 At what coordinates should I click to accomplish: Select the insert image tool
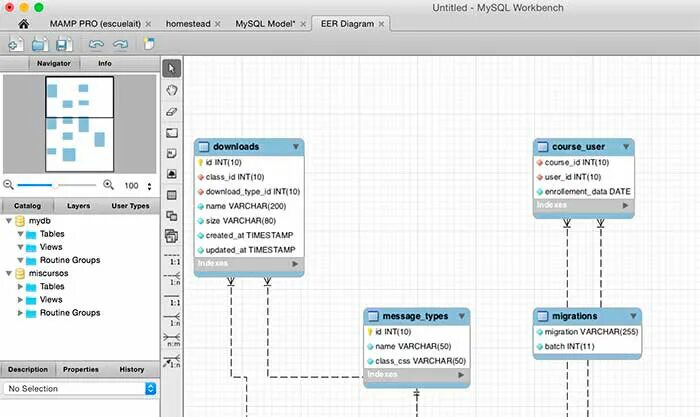click(x=172, y=174)
